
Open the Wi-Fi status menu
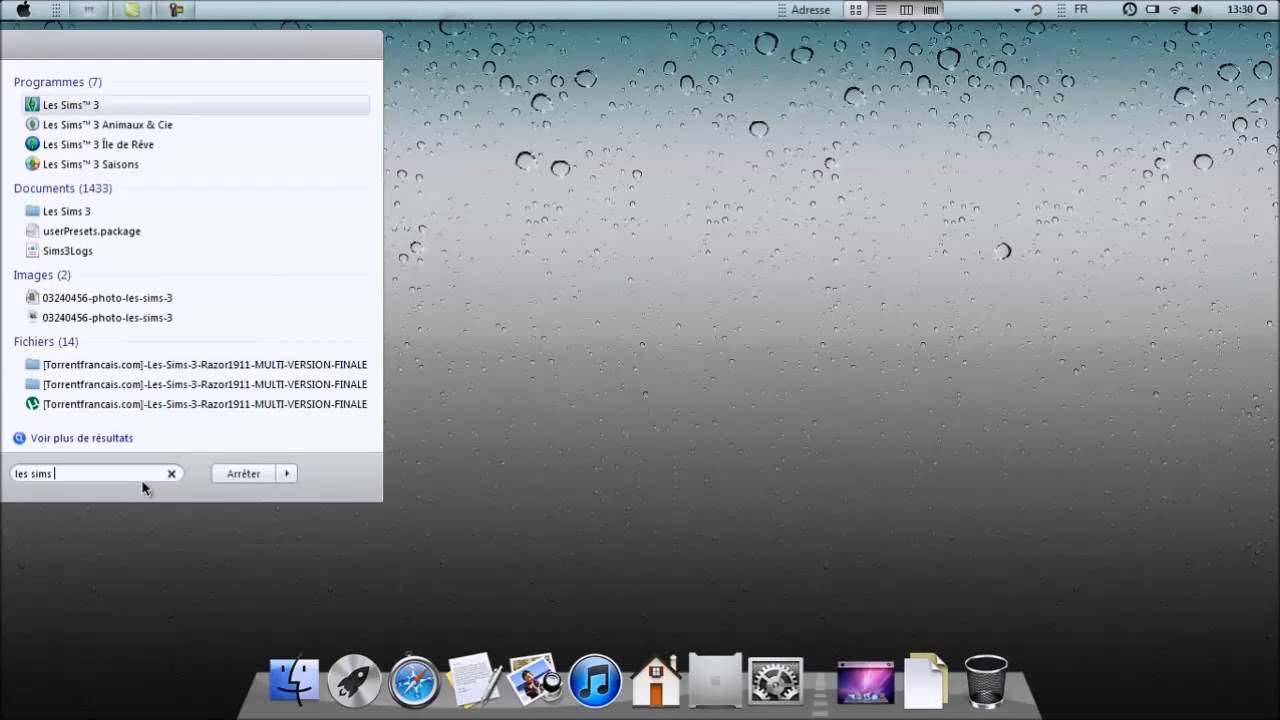click(1175, 10)
